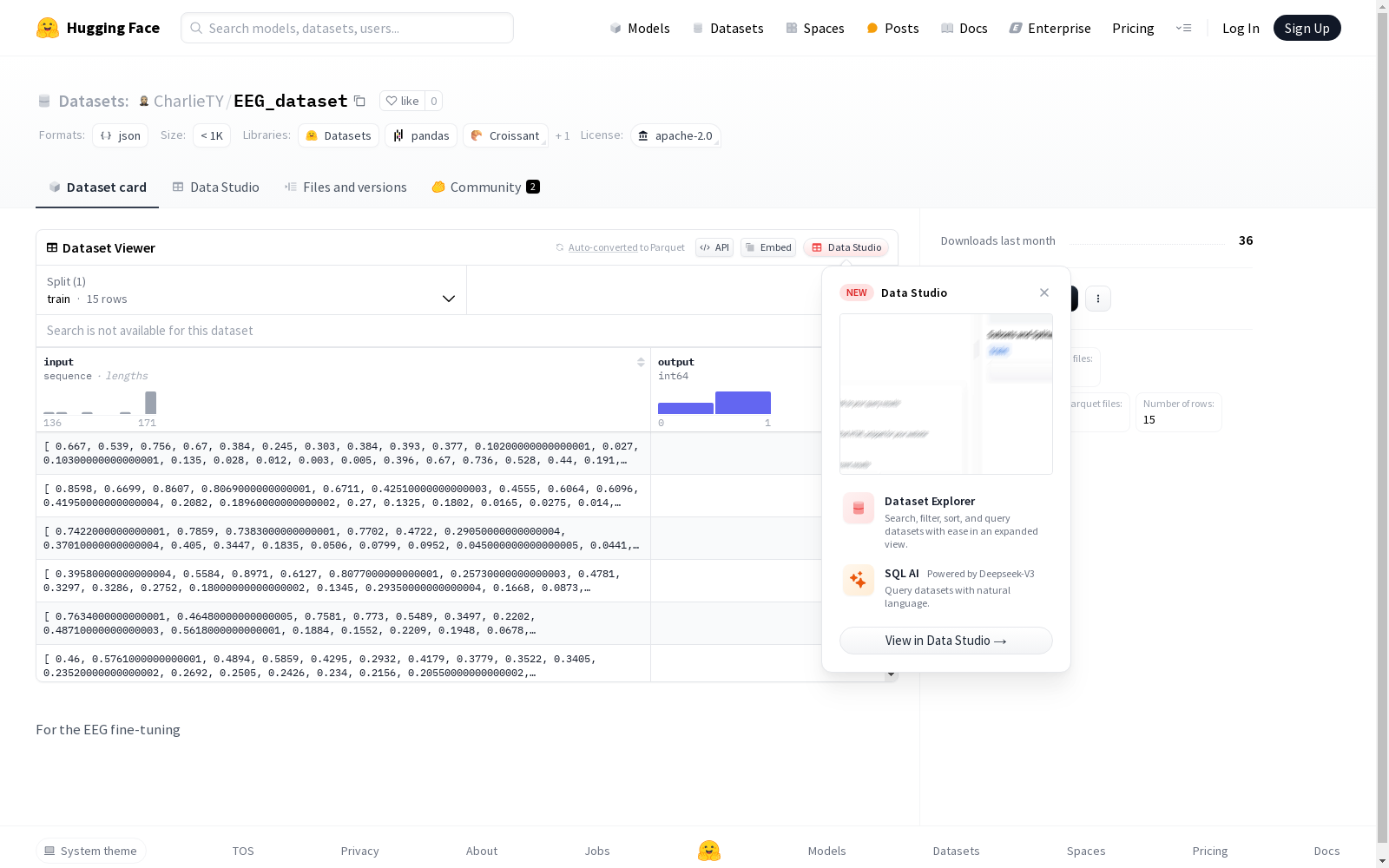Open the Pricing footer link
This screenshot has height=868, width=1389.
point(1210,851)
